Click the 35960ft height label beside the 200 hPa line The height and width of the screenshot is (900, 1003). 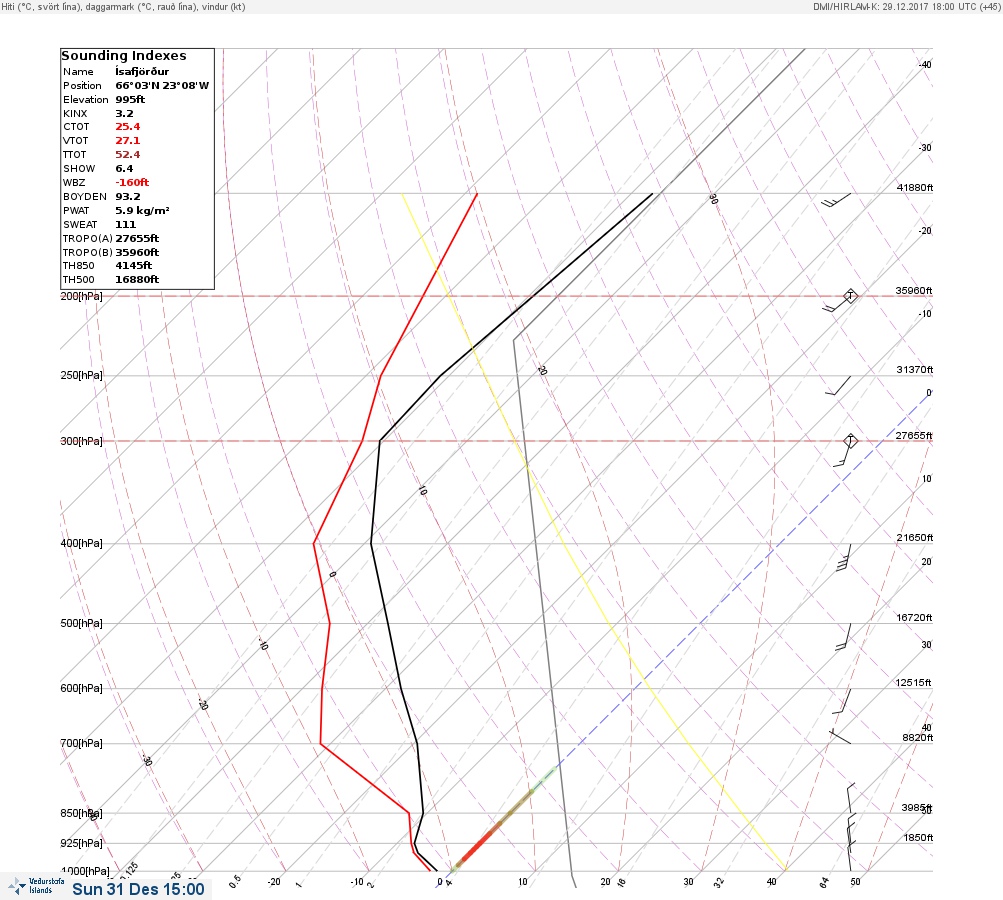tap(914, 290)
